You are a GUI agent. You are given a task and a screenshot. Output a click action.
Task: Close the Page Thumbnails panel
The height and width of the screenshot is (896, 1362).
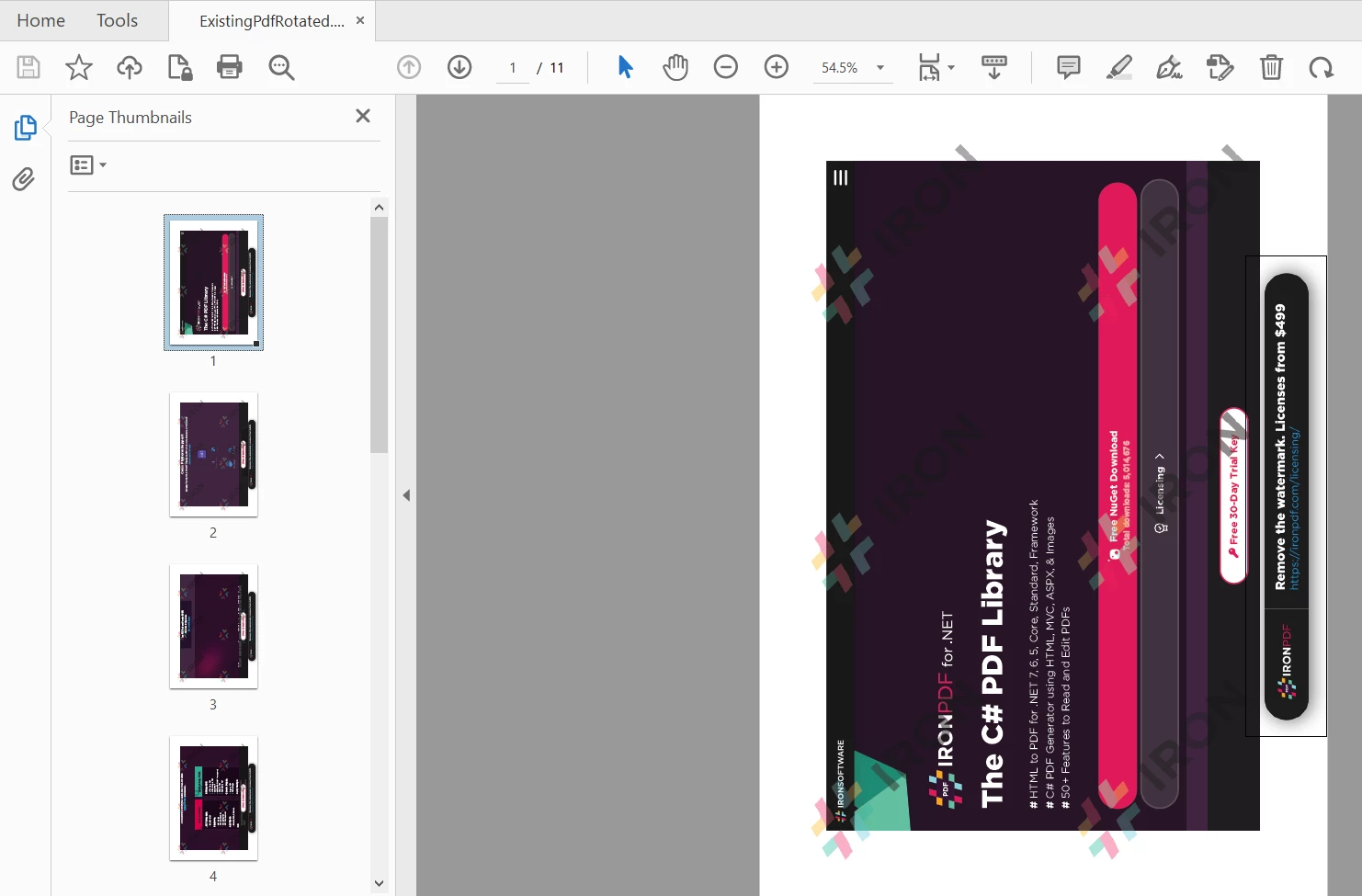(x=363, y=116)
